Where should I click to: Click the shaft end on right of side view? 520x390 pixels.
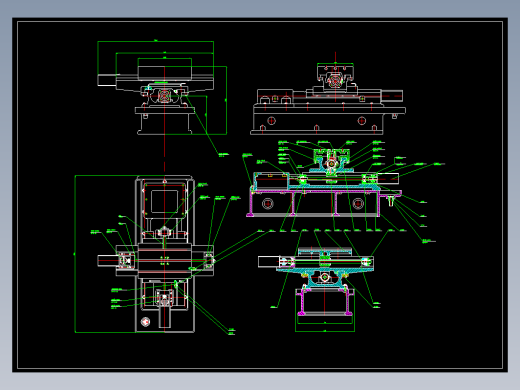tap(392, 96)
